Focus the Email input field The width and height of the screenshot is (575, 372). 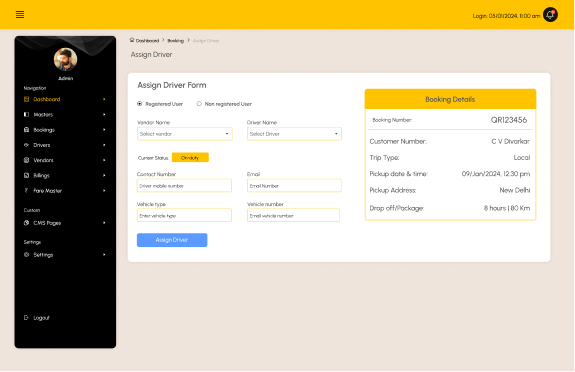point(294,186)
